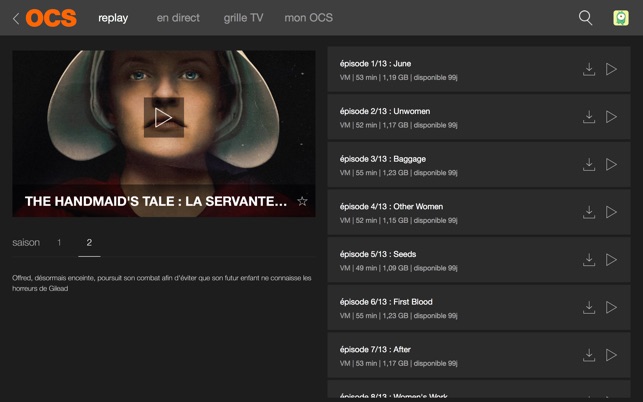Image resolution: width=643 pixels, height=402 pixels.
Task: Click the Other Women details 'VM | 52 min | 1,15 GB'
Action: pos(374,220)
